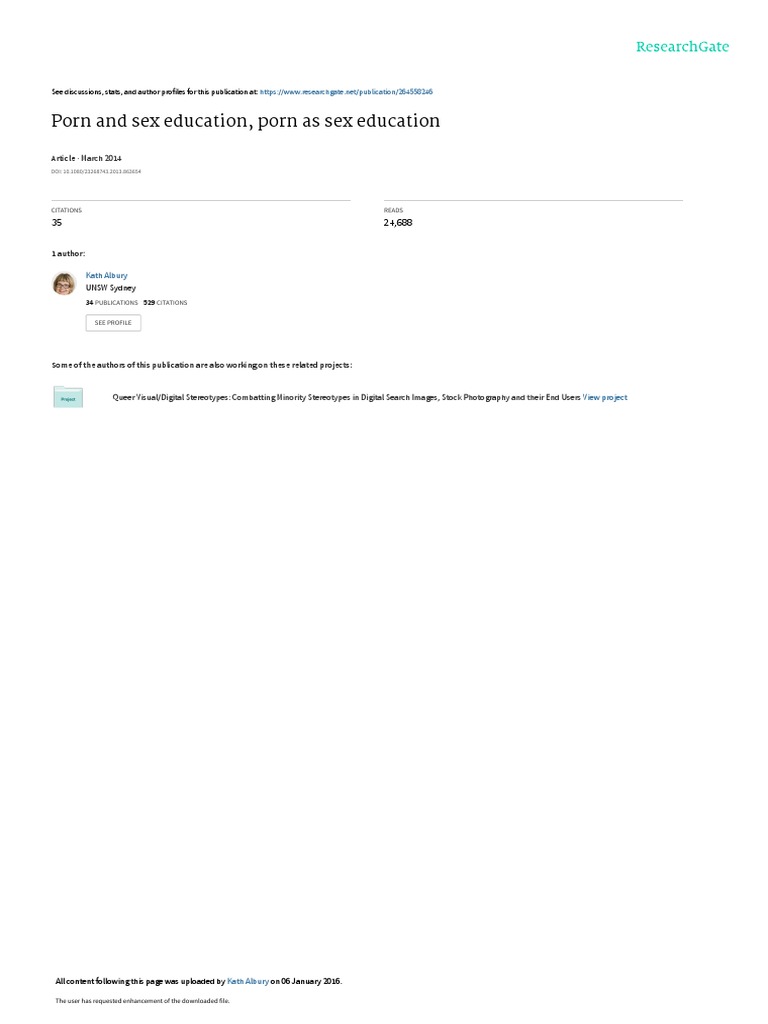The image size is (768, 1024).
Task: Click the related projects heading text
Action: (x=202, y=365)
